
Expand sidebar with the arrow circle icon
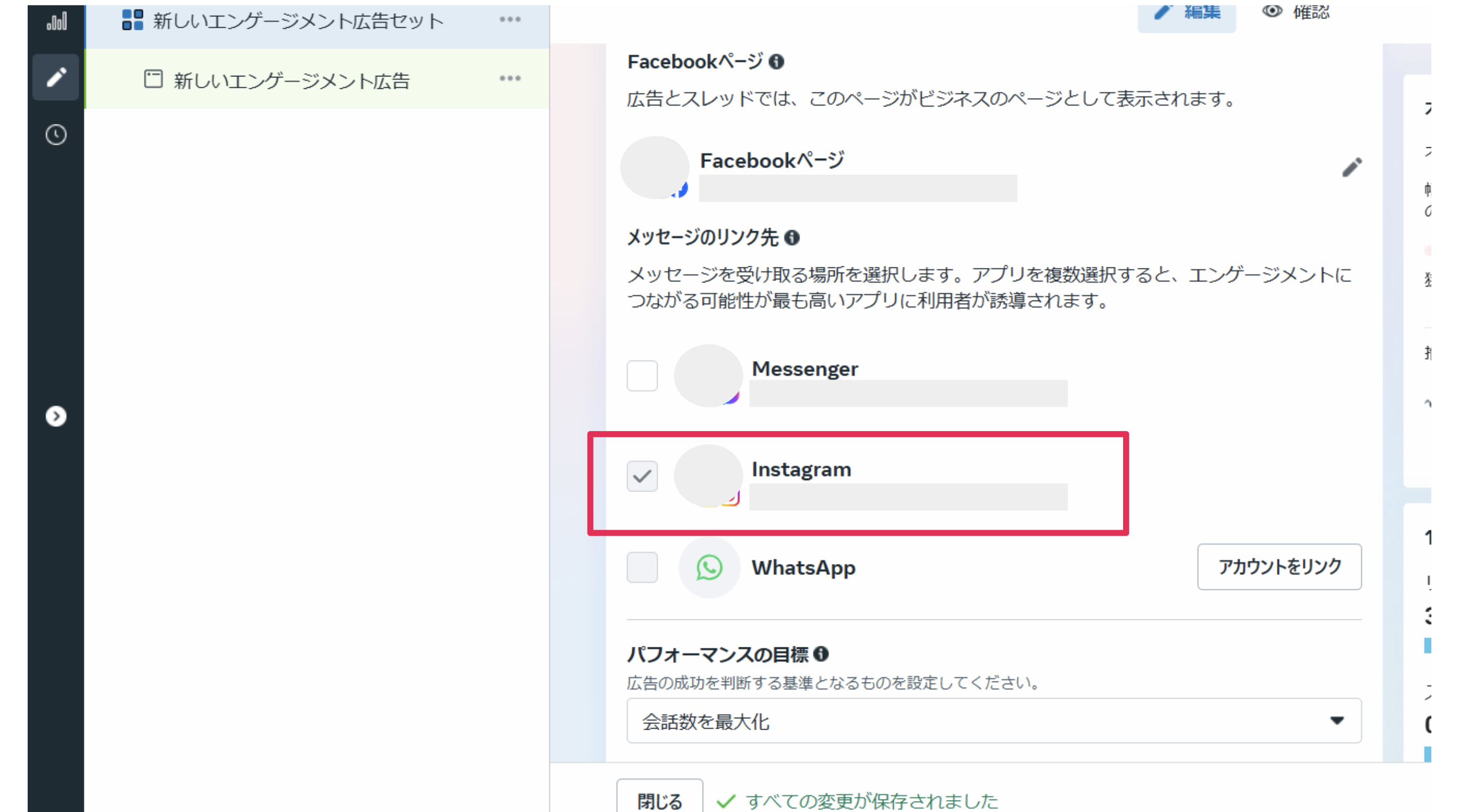pyautogui.click(x=56, y=416)
